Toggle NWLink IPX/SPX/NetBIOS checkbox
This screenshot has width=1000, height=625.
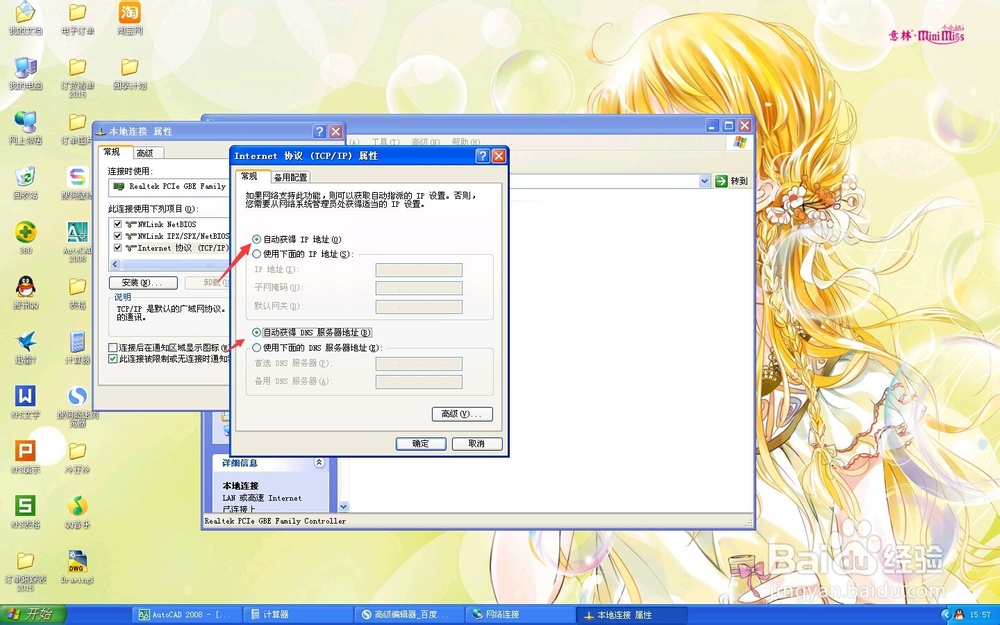point(117,236)
